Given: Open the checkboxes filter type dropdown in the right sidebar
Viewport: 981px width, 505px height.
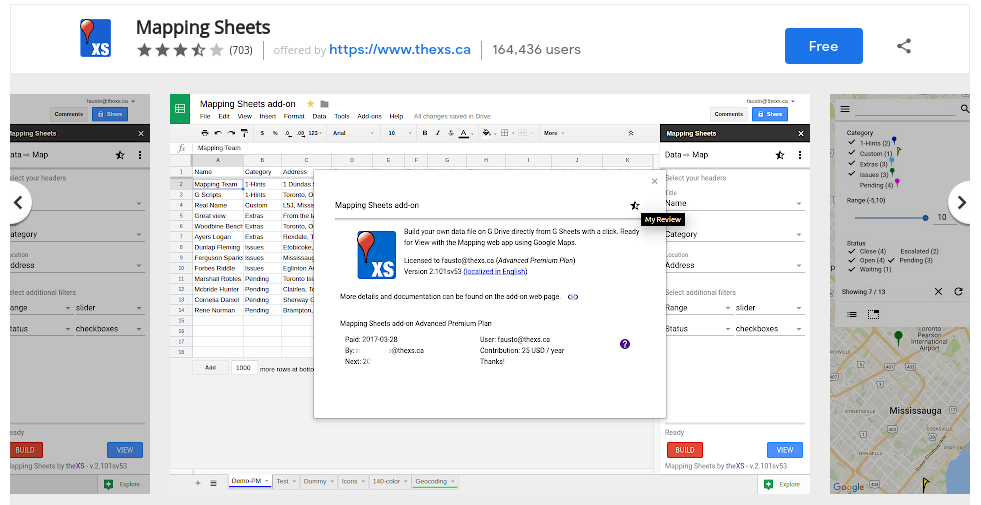Looking at the screenshot, I should coord(770,329).
